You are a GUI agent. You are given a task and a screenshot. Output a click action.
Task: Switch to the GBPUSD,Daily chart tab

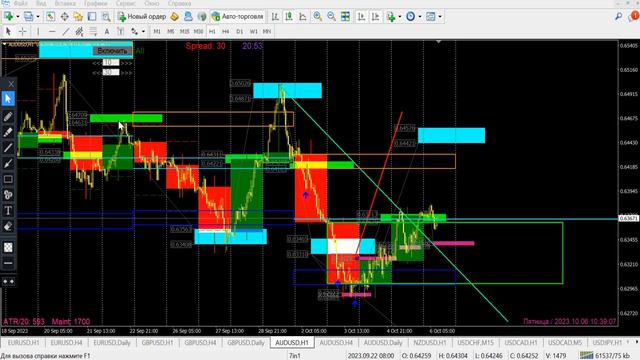click(246, 342)
